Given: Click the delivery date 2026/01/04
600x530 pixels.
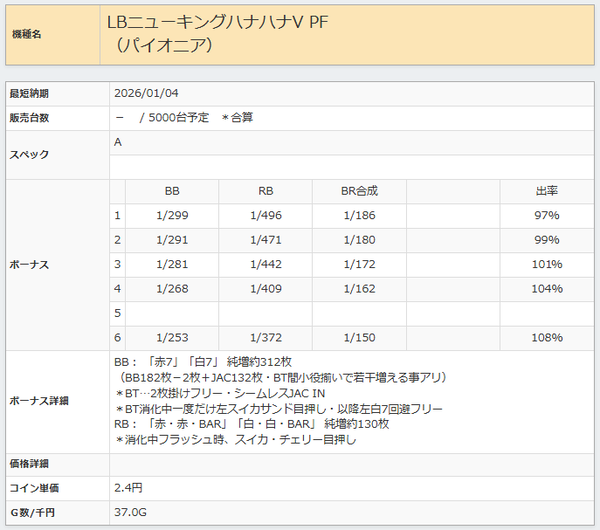Looking at the screenshot, I should [x=146, y=93].
